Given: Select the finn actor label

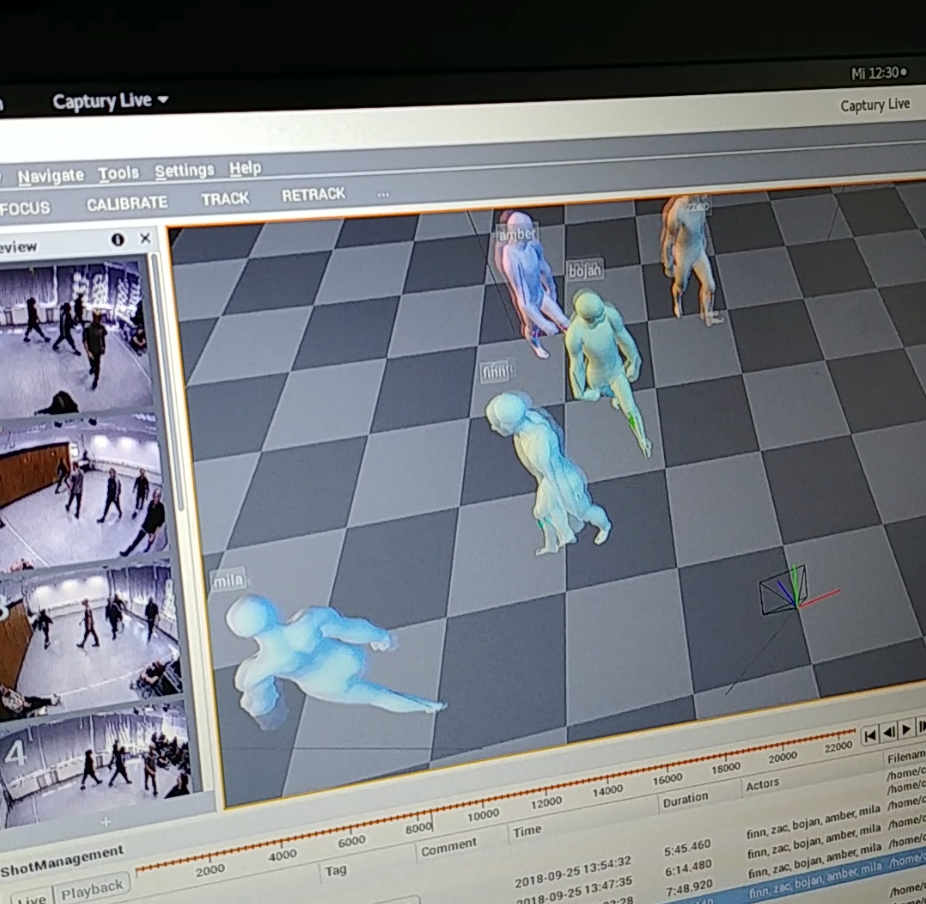Looking at the screenshot, I should [x=495, y=372].
